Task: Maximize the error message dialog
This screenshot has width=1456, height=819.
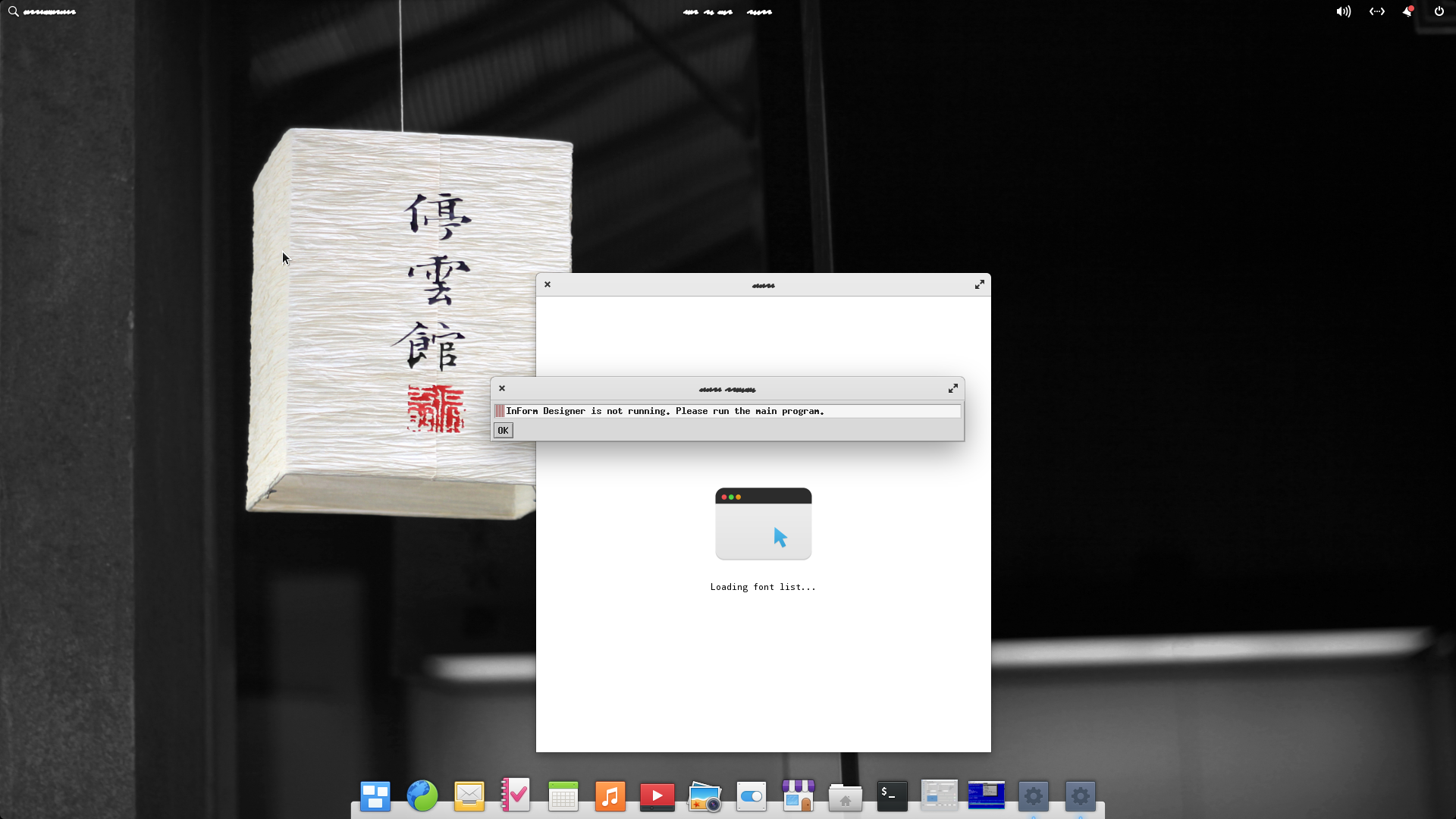Action: [x=953, y=388]
